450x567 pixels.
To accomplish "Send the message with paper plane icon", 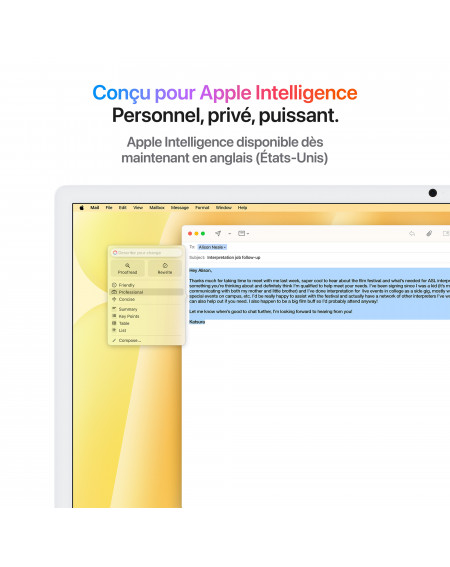I will pos(218,233).
